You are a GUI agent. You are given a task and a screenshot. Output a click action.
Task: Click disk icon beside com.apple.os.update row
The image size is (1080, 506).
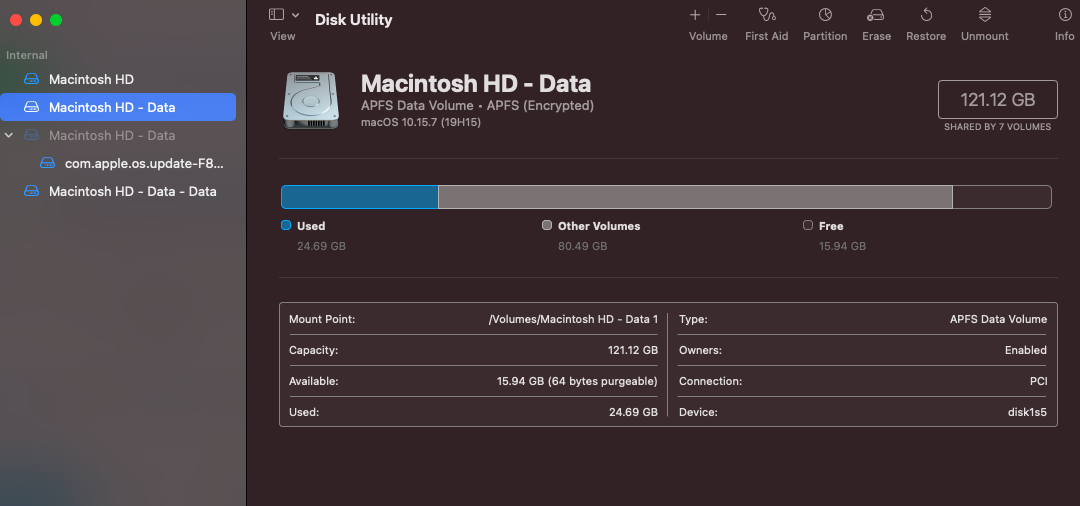coord(48,164)
